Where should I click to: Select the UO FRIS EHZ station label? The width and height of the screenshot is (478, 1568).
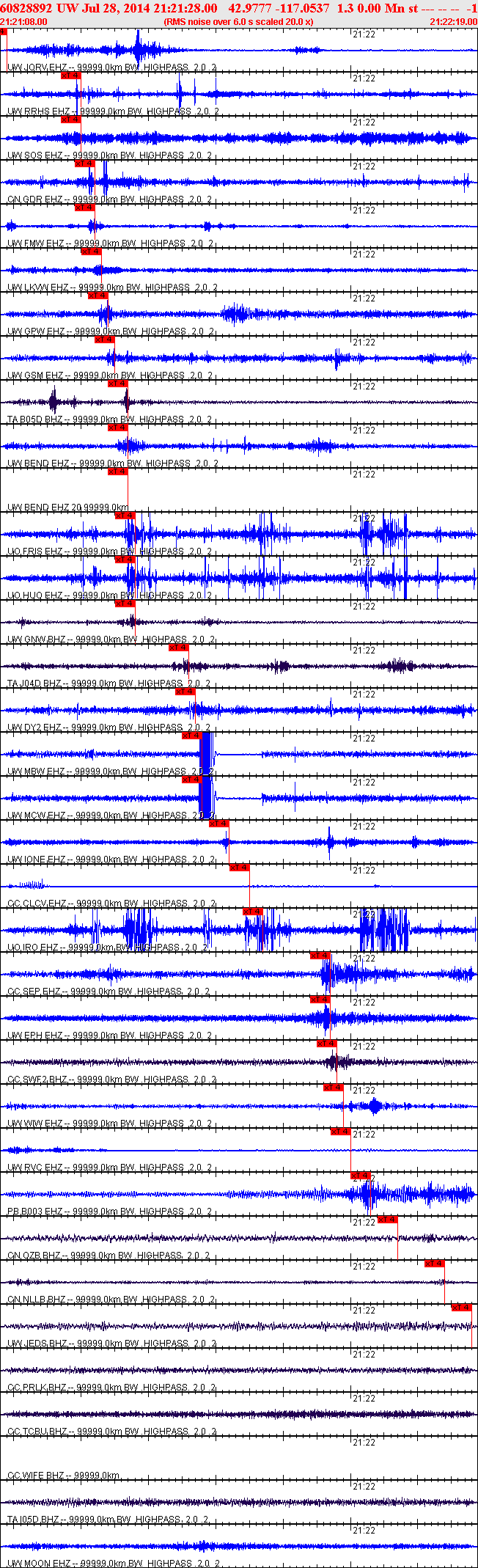[35, 552]
